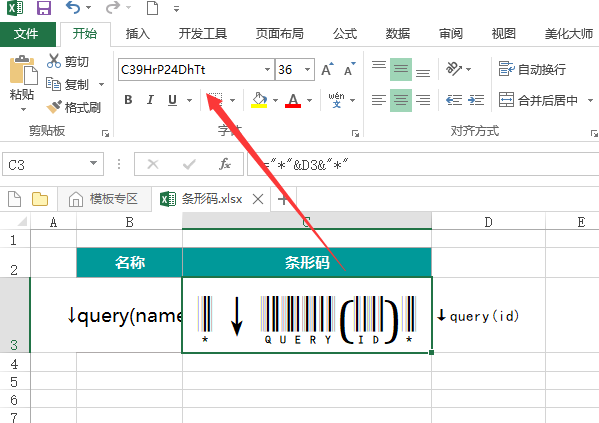
Task: Close the 条形码.xlsx tab
Action: pos(258,199)
